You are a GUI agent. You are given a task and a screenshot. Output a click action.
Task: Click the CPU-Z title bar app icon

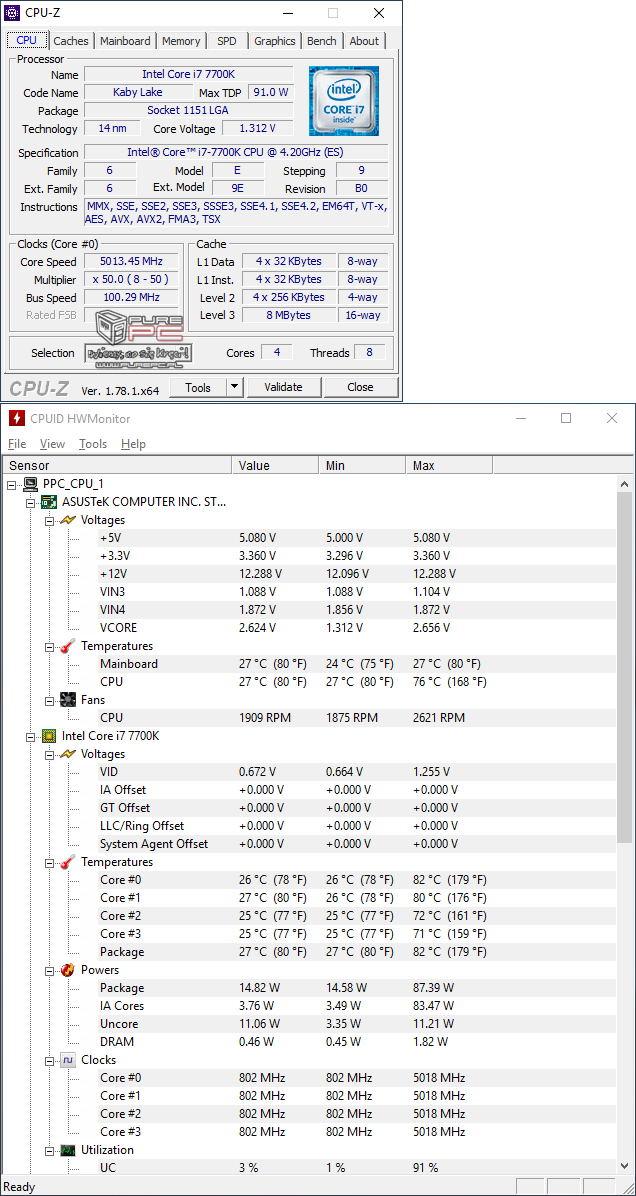pyautogui.click(x=13, y=13)
